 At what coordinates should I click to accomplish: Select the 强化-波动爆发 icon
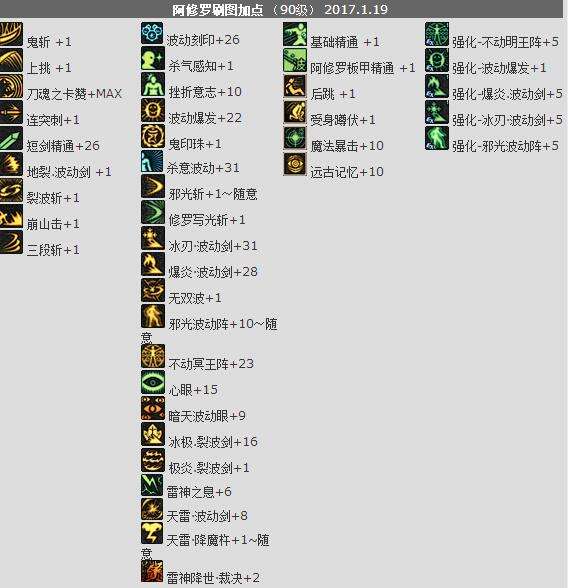(x=437, y=61)
